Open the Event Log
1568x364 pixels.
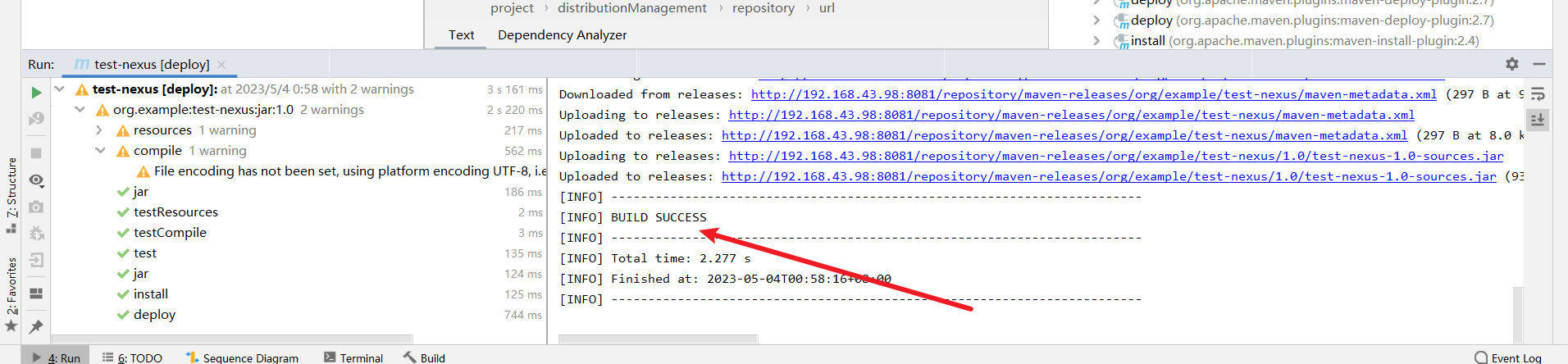click(x=1507, y=357)
